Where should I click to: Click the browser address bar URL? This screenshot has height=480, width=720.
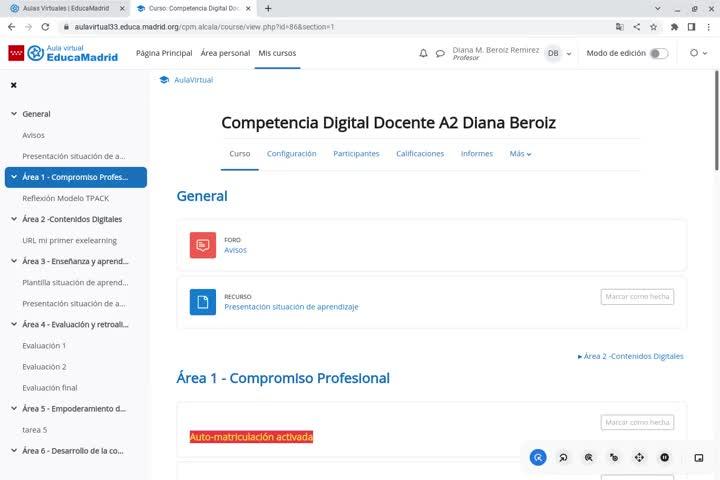pos(204,27)
